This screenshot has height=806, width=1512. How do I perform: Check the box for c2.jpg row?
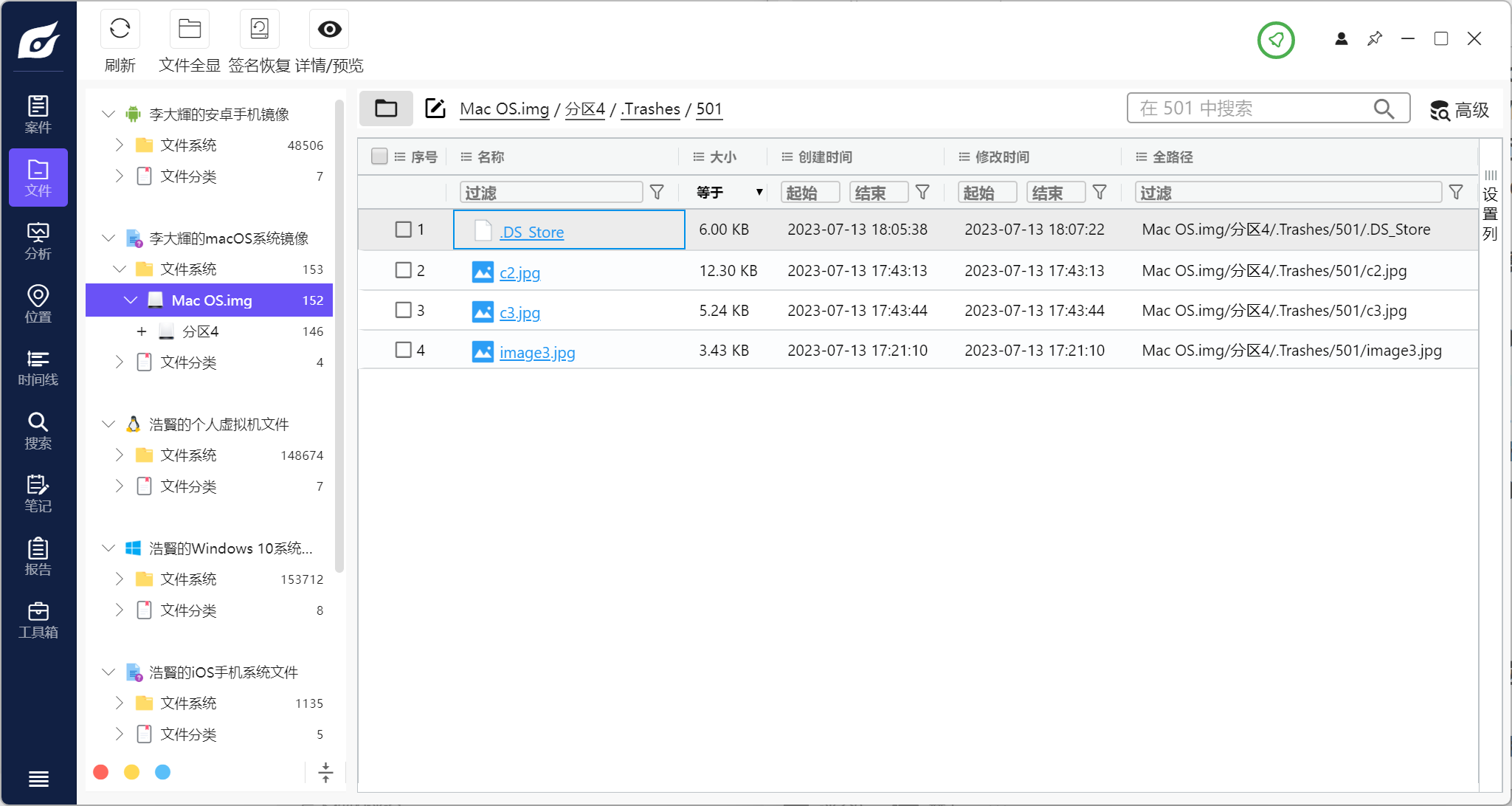point(403,270)
